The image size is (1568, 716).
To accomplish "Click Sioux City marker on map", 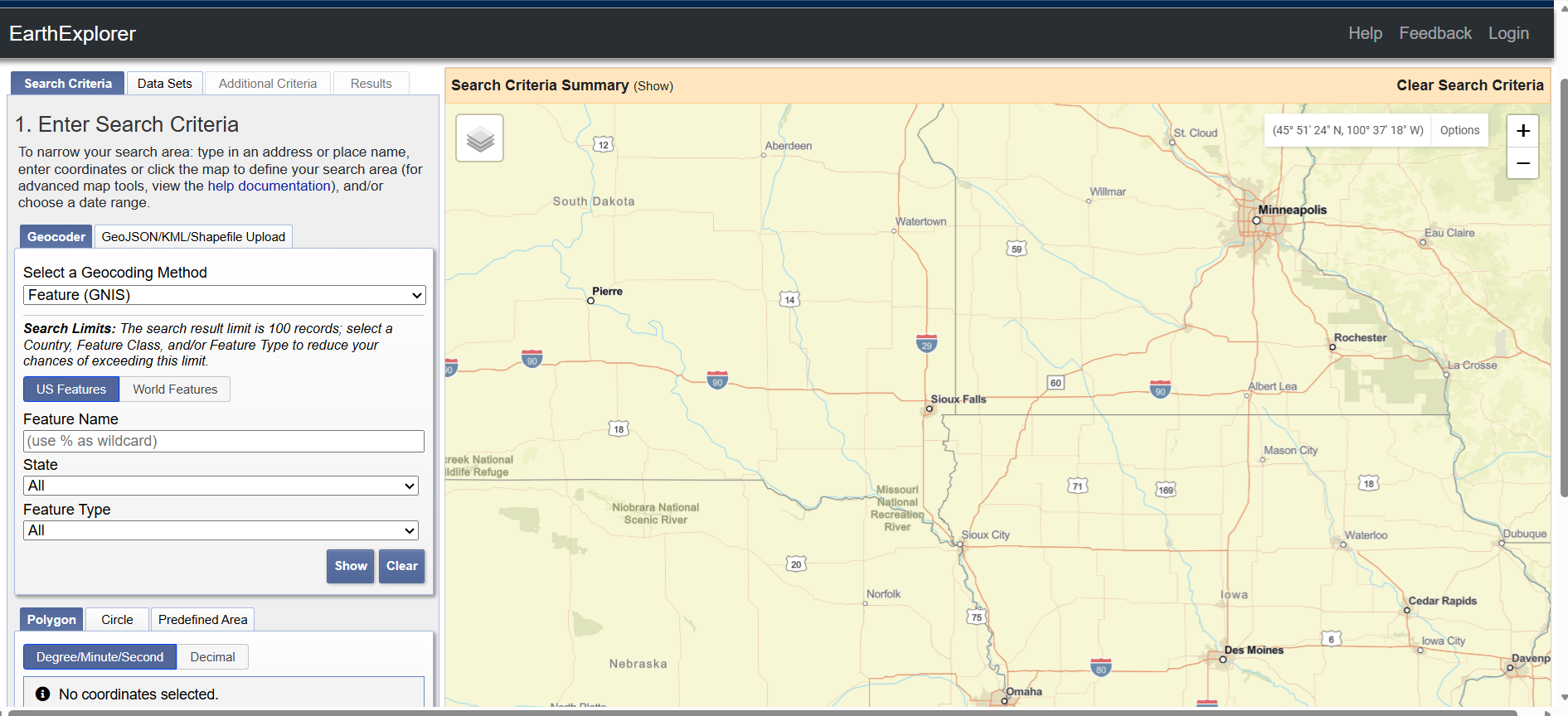I will pos(960,544).
